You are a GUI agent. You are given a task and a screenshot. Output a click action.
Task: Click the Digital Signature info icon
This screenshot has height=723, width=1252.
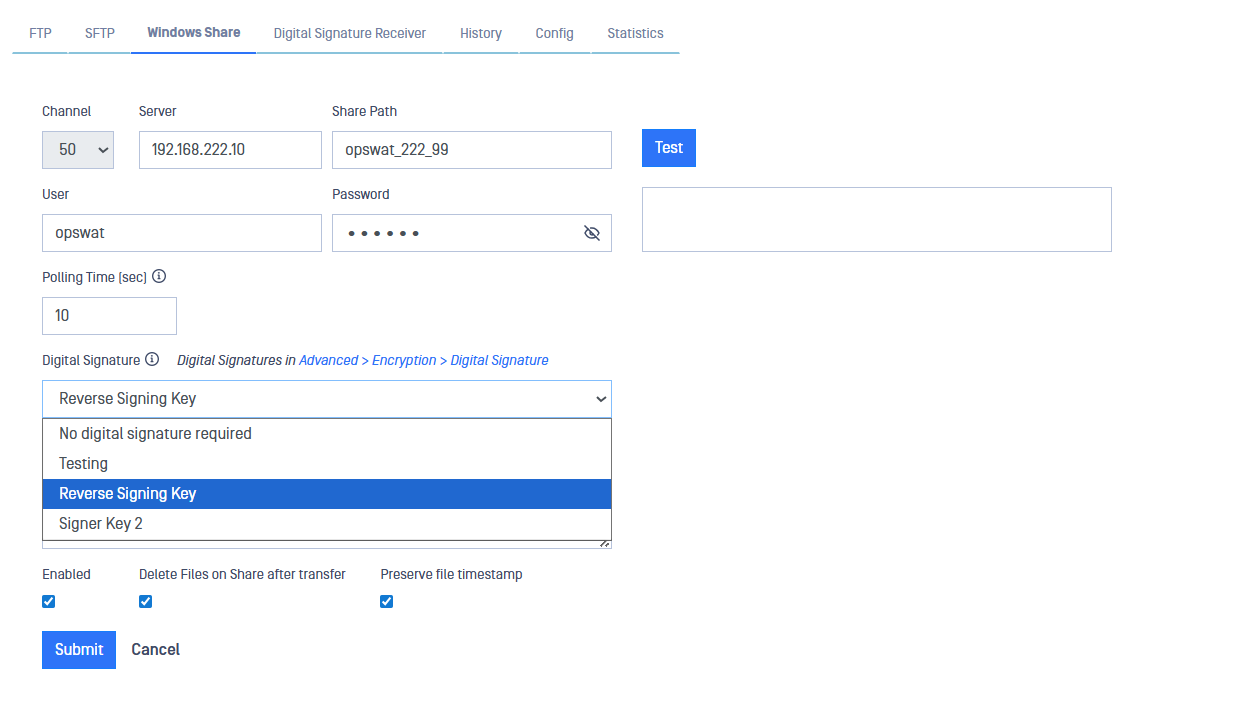152,359
